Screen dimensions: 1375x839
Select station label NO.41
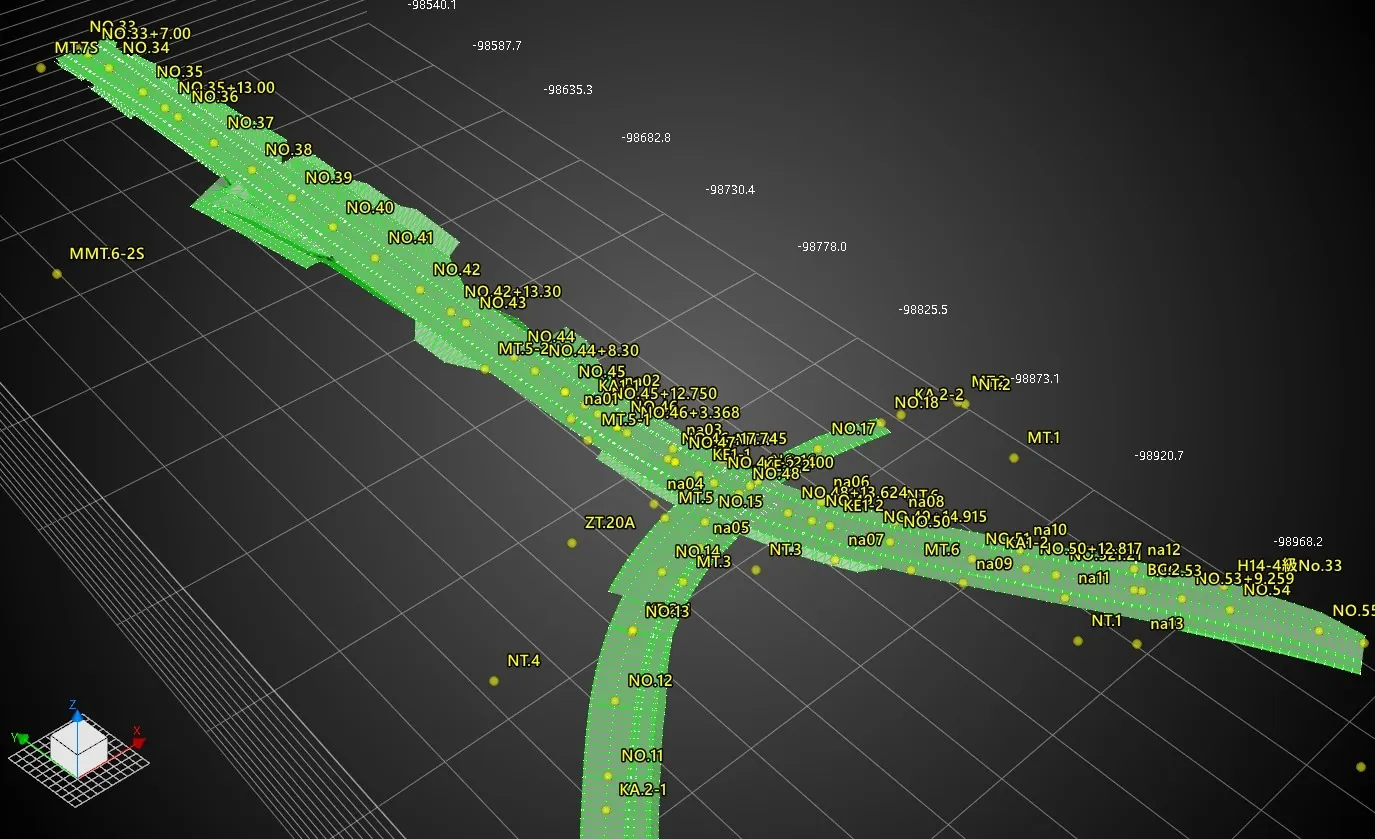tap(411, 238)
